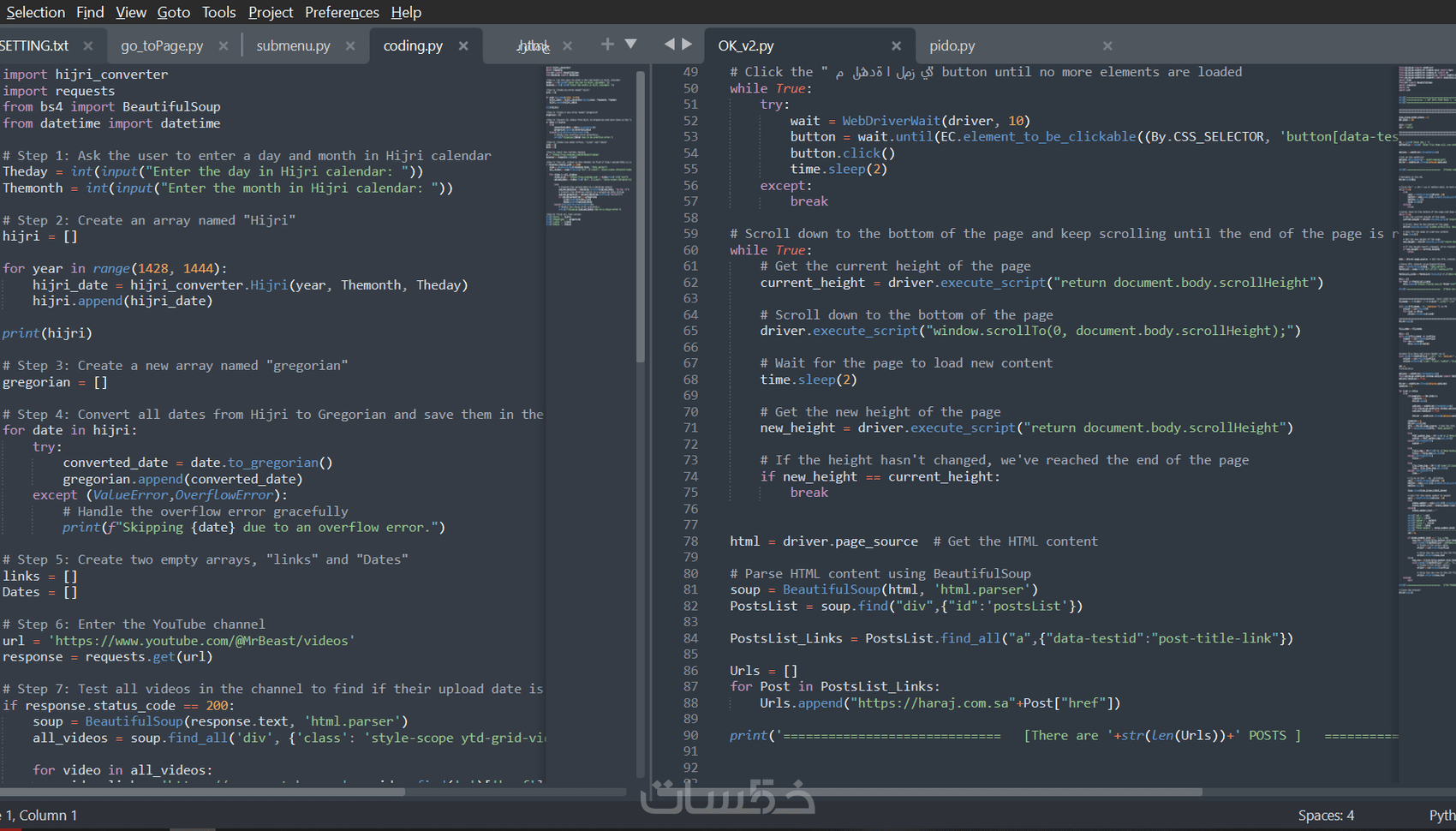Close the coding.py tab

click(463, 45)
